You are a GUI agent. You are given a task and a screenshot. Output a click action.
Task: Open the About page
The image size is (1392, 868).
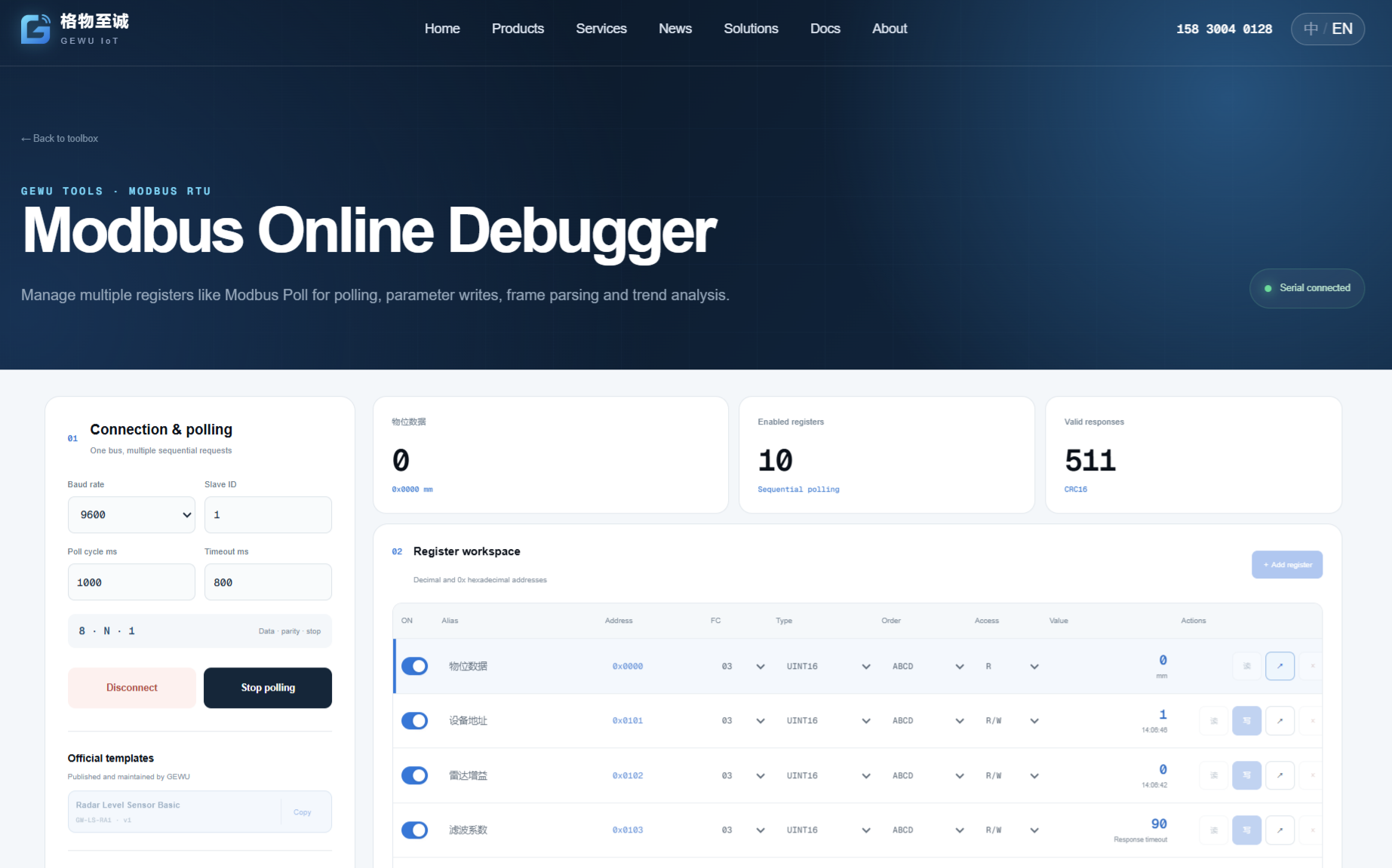pyautogui.click(x=890, y=29)
